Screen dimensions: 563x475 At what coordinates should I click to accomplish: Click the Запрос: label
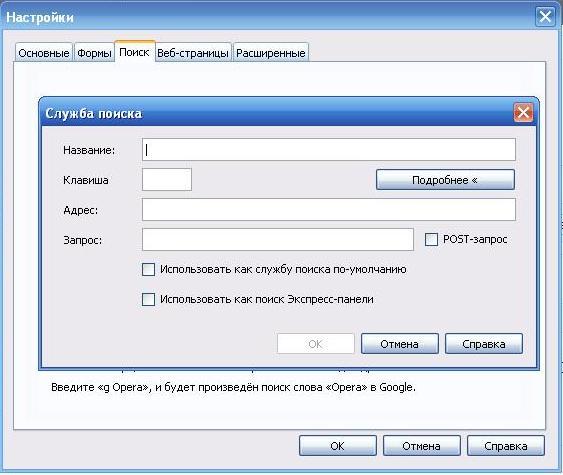pyautogui.click(x=83, y=240)
